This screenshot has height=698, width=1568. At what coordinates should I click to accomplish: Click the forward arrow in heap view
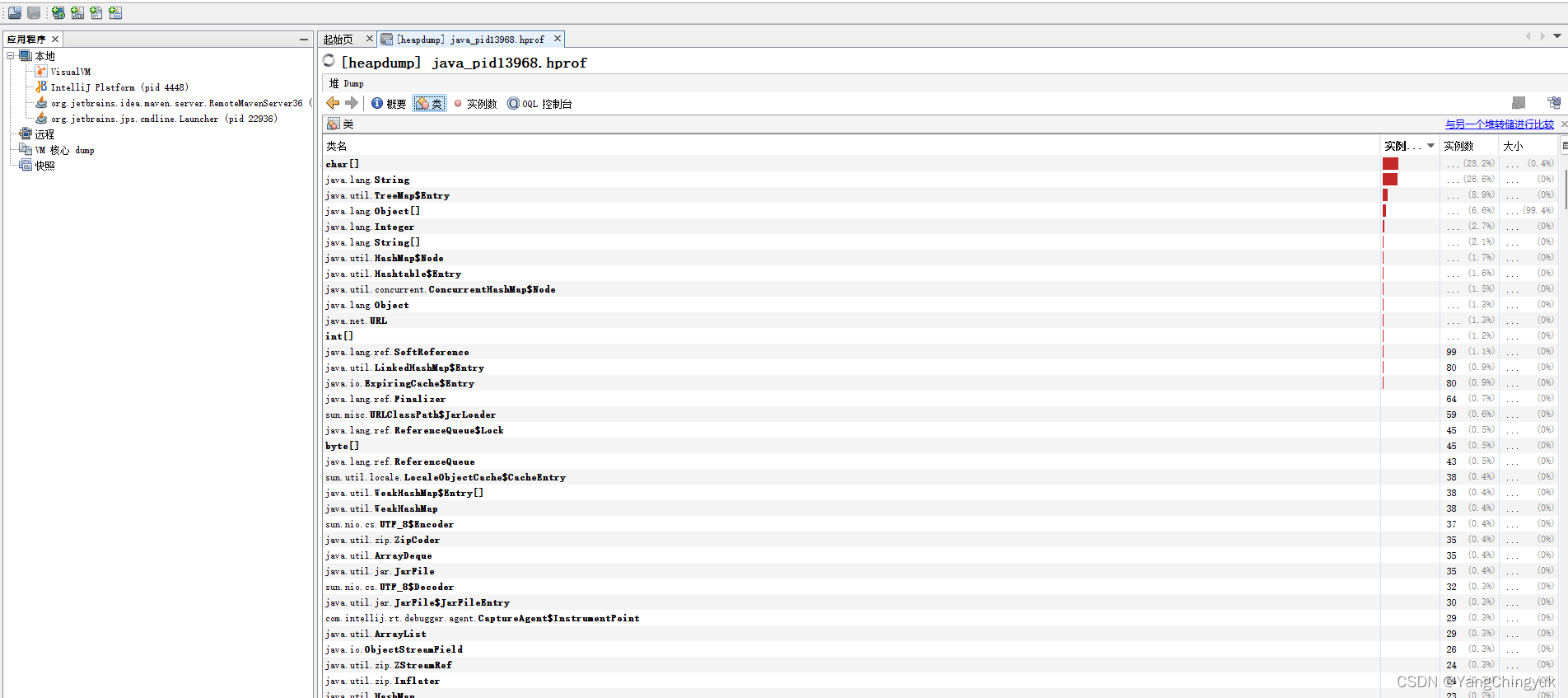[x=352, y=103]
